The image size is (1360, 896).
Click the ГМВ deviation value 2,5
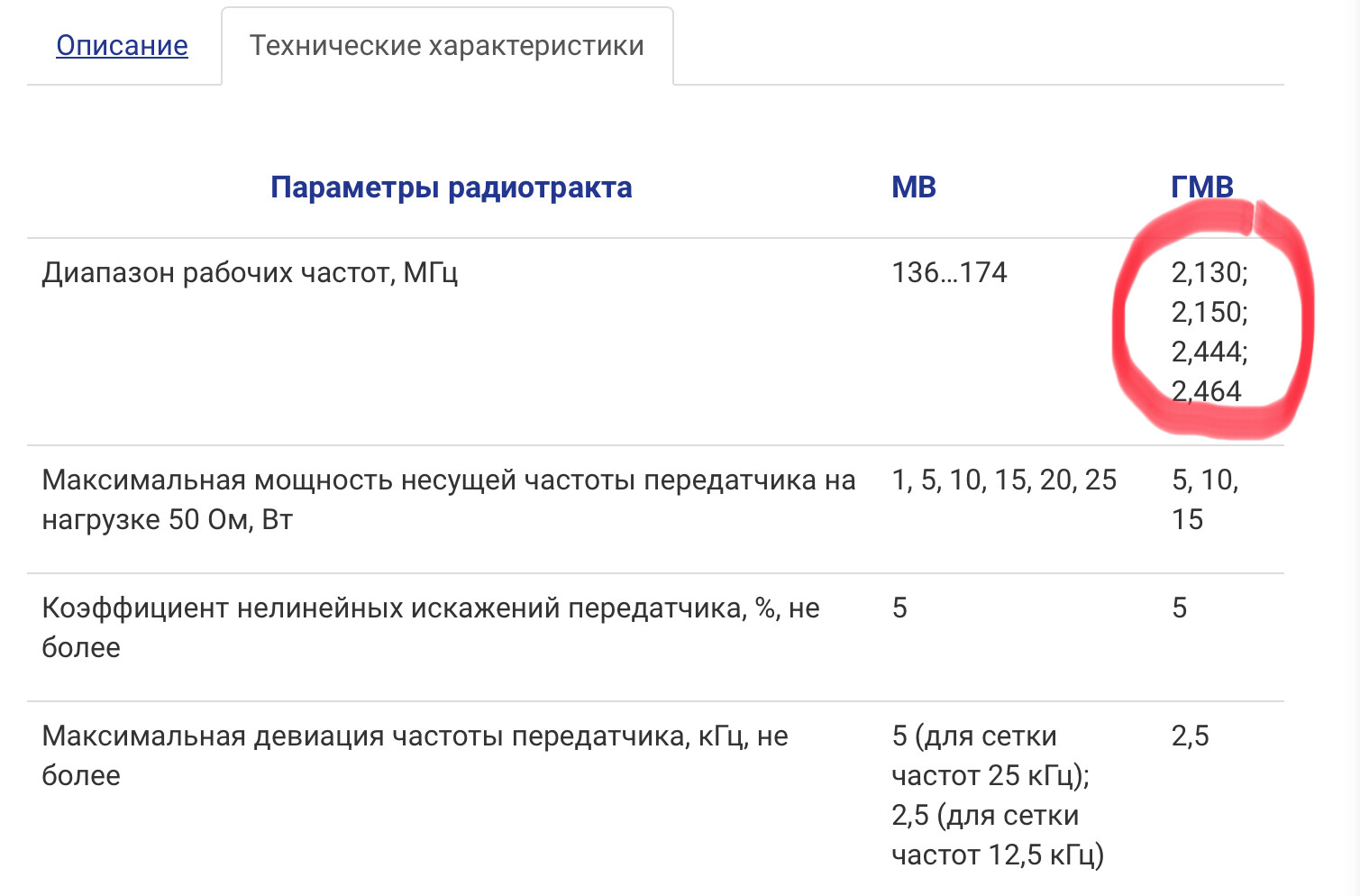[x=1190, y=736]
